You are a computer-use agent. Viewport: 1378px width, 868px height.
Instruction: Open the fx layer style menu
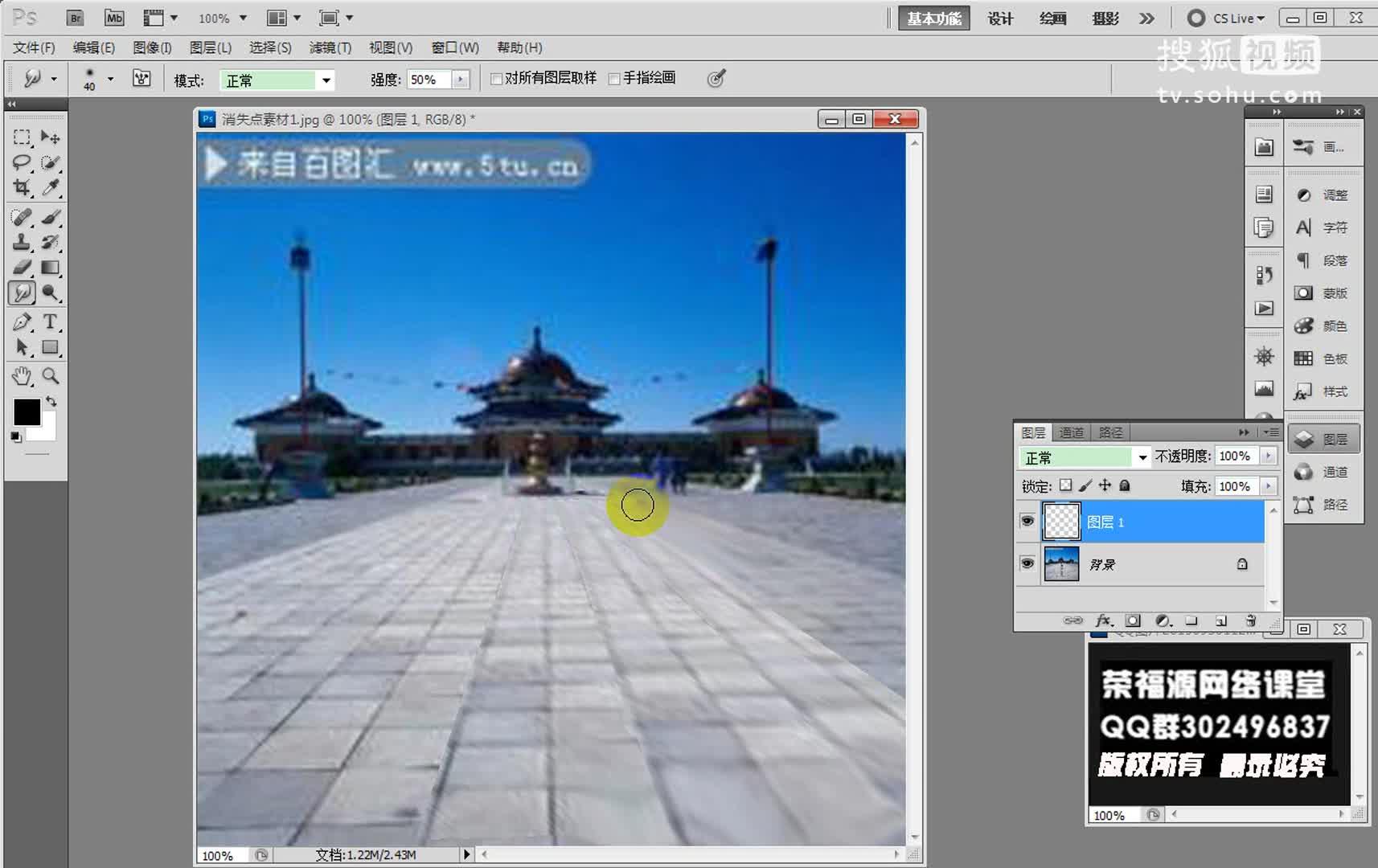pyautogui.click(x=1105, y=620)
